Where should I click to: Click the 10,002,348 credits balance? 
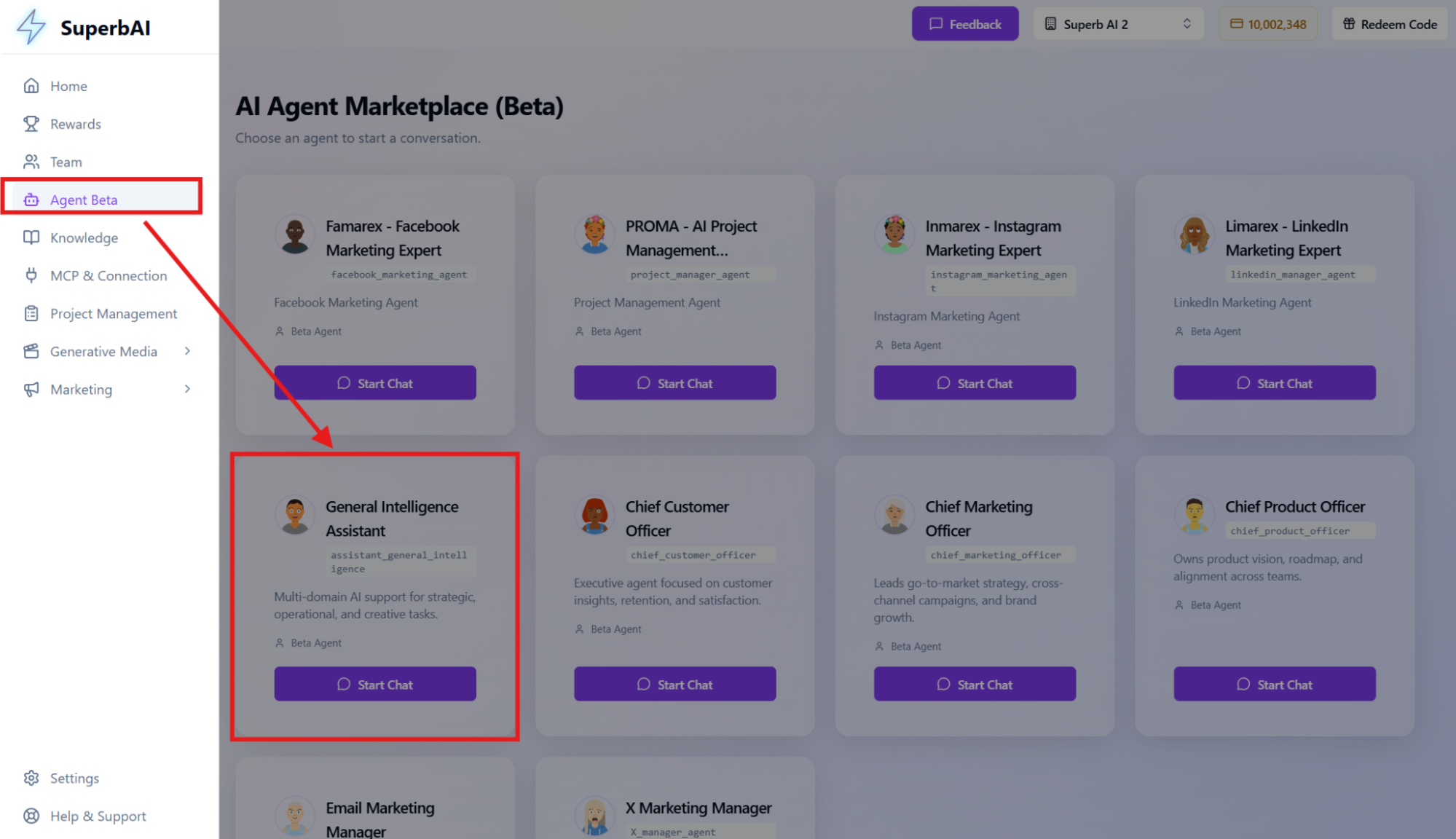pyautogui.click(x=1268, y=24)
